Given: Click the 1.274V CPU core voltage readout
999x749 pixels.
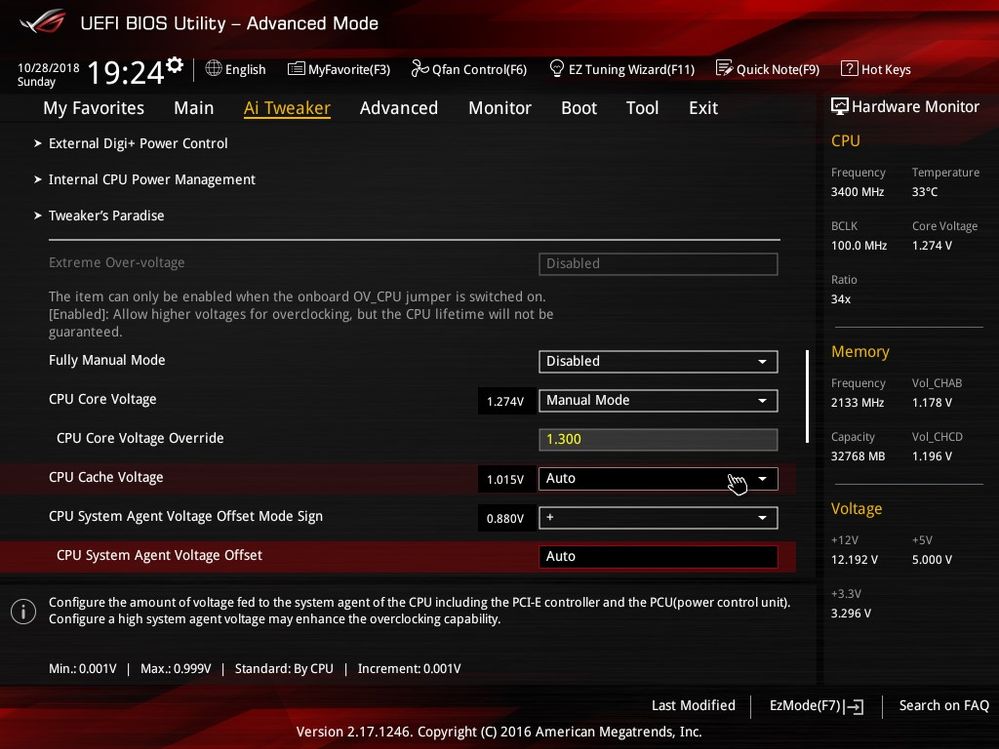Looking at the screenshot, I should coord(506,401).
